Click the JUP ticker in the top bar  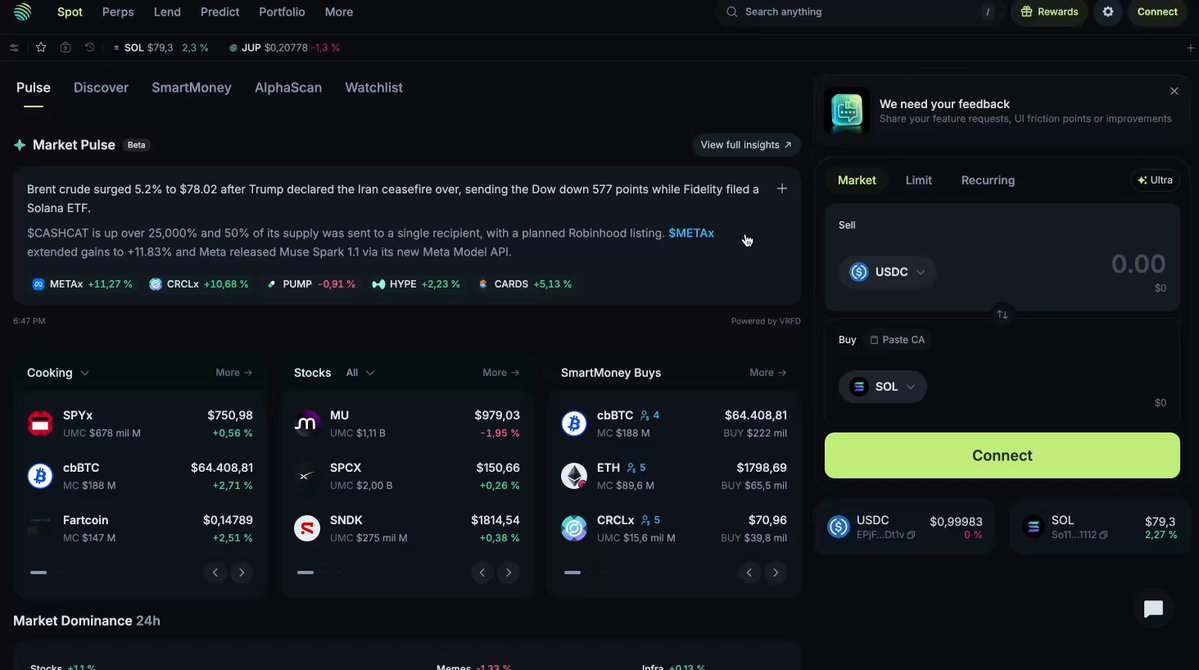click(x=284, y=47)
